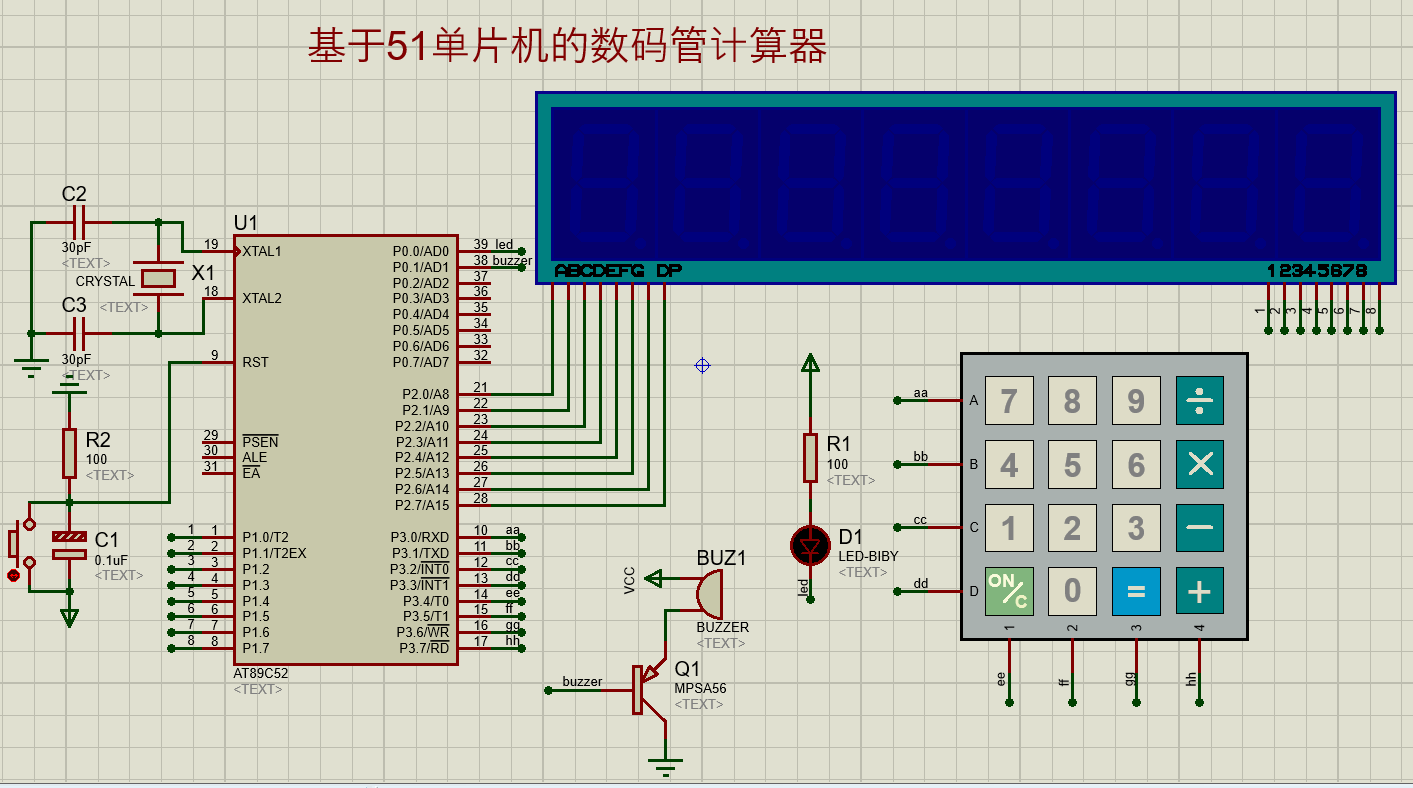Click the equals key on keypad
Image resolution: width=1413 pixels, height=788 pixels.
click(x=1136, y=592)
